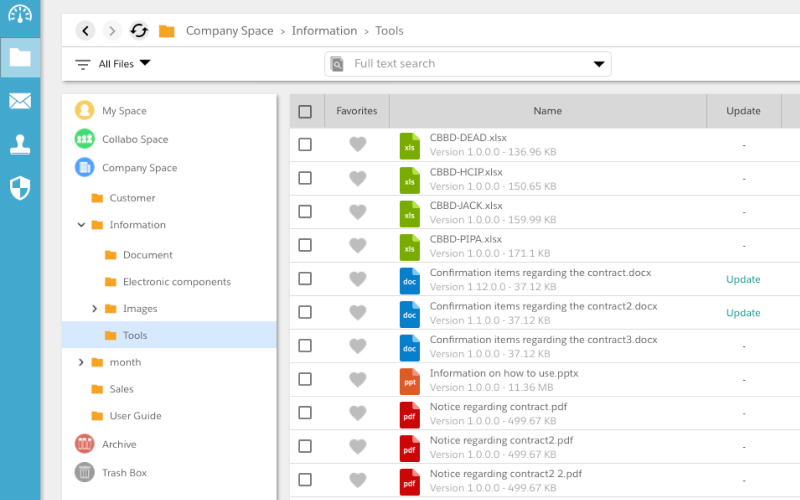Collapse the Information folder chevron
This screenshot has width=800, height=500.
tap(81, 224)
